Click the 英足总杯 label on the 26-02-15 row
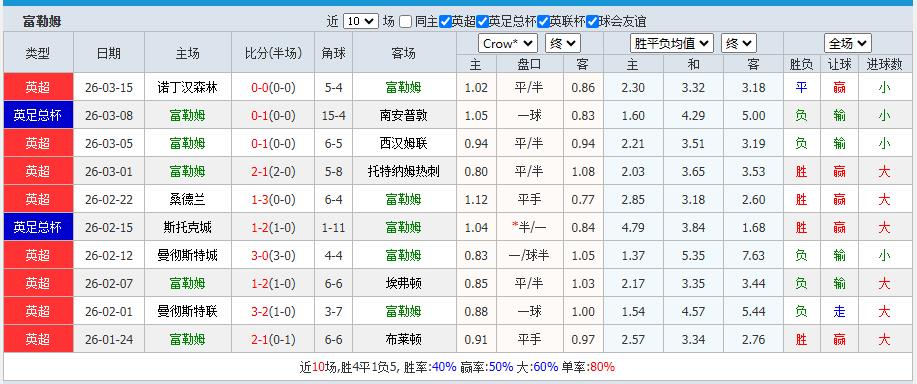 click(x=38, y=227)
